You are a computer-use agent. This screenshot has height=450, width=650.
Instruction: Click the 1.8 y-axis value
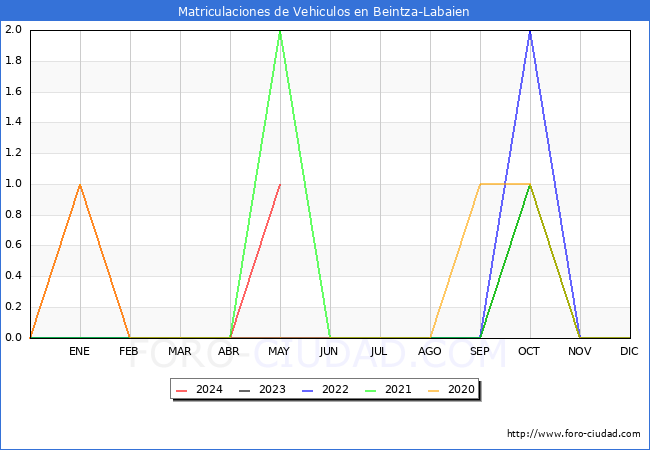click(13, 60)
